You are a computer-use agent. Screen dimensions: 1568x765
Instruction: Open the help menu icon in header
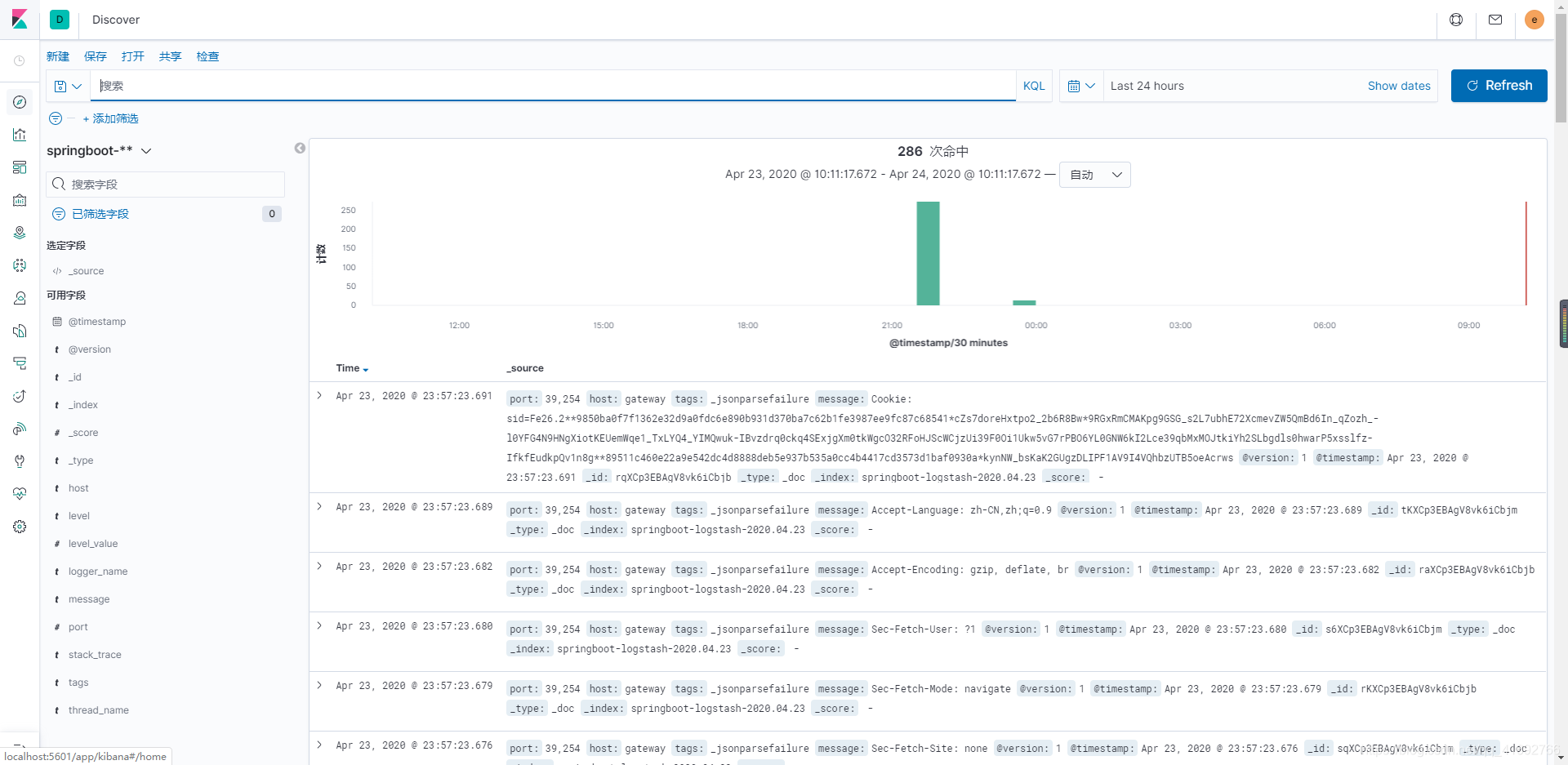[x=1456, y=20]
